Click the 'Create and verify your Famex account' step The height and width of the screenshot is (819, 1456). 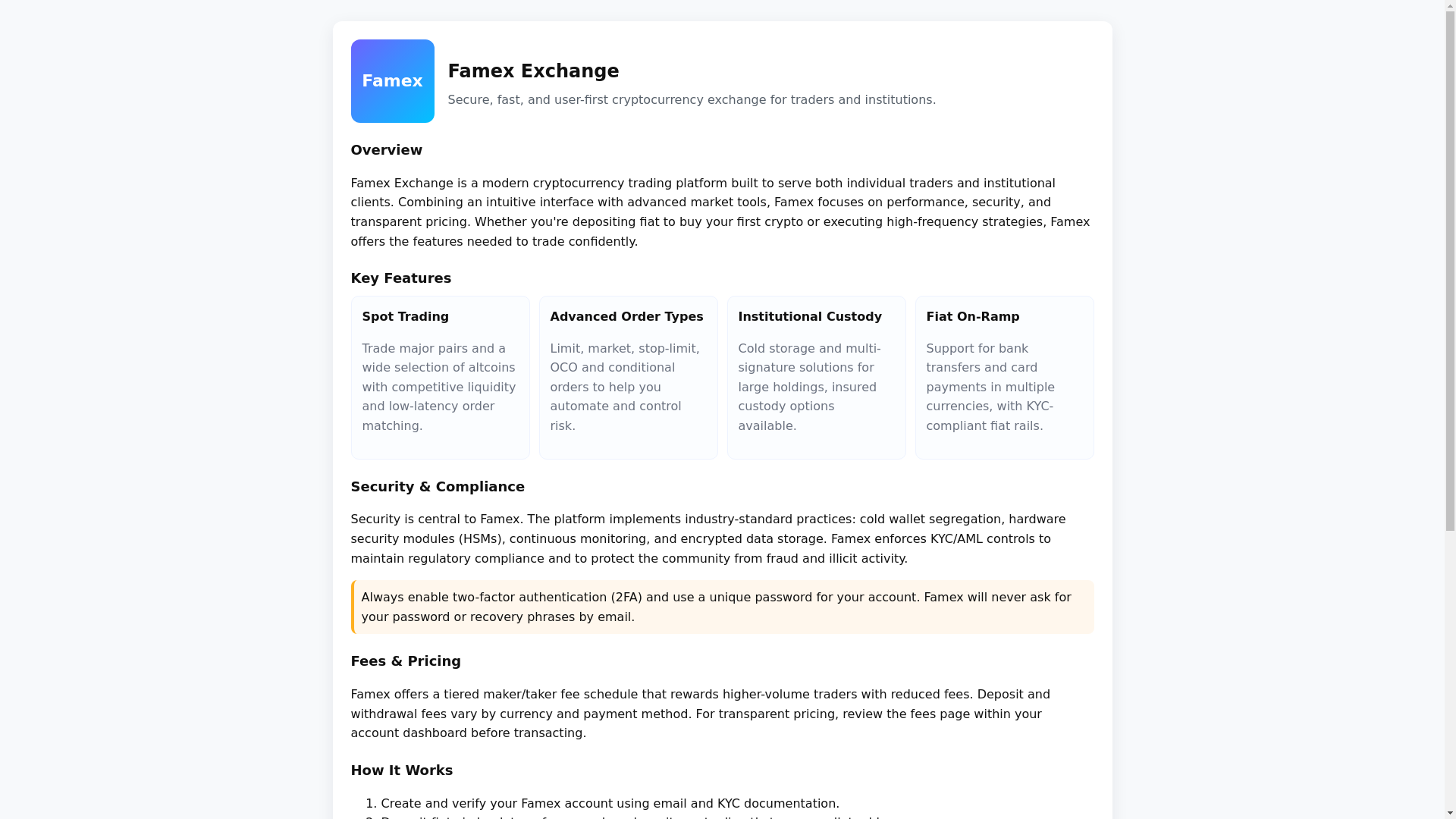(x=610, y=804)
